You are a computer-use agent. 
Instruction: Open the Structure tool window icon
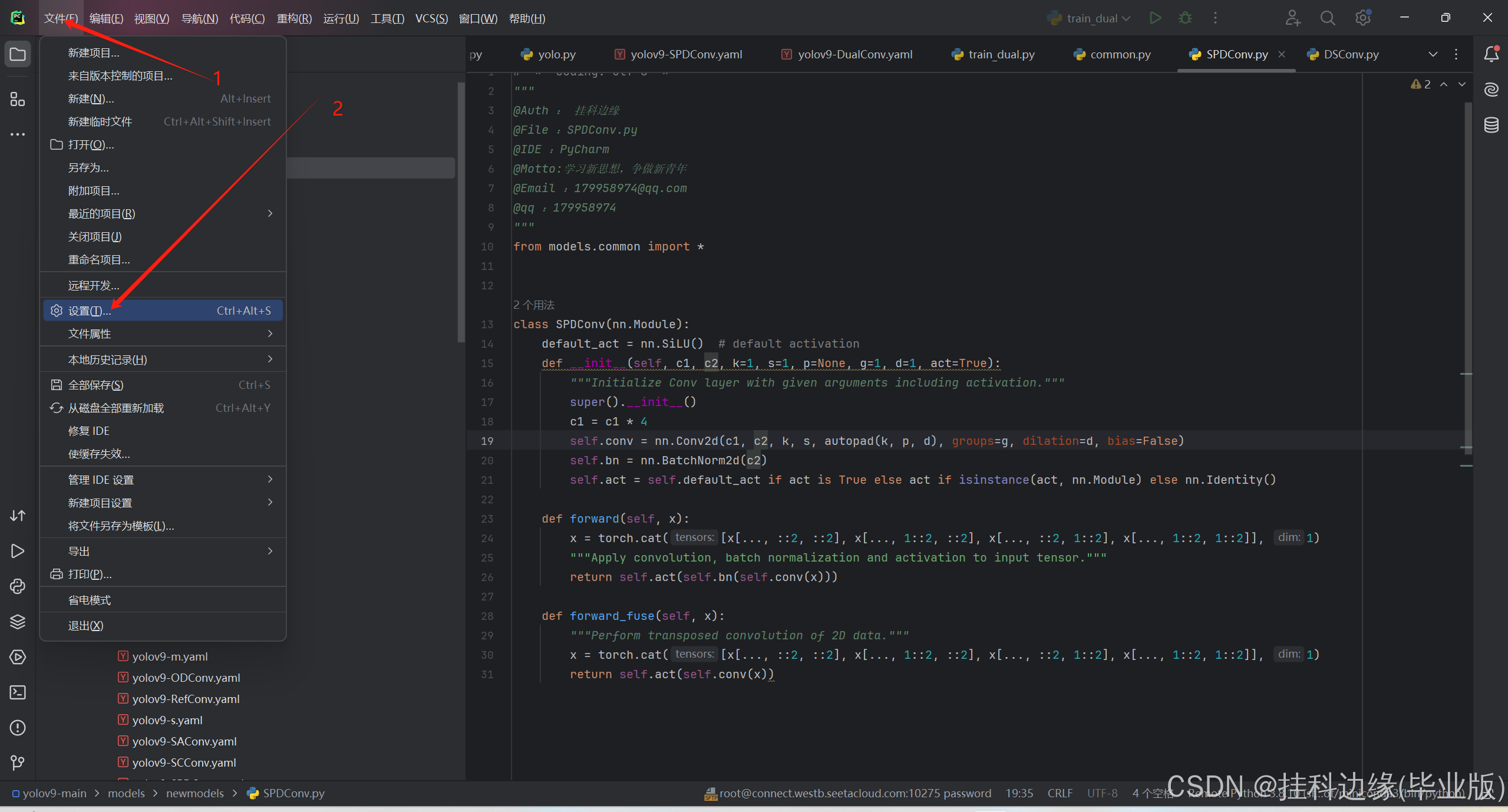click(18, 99)
